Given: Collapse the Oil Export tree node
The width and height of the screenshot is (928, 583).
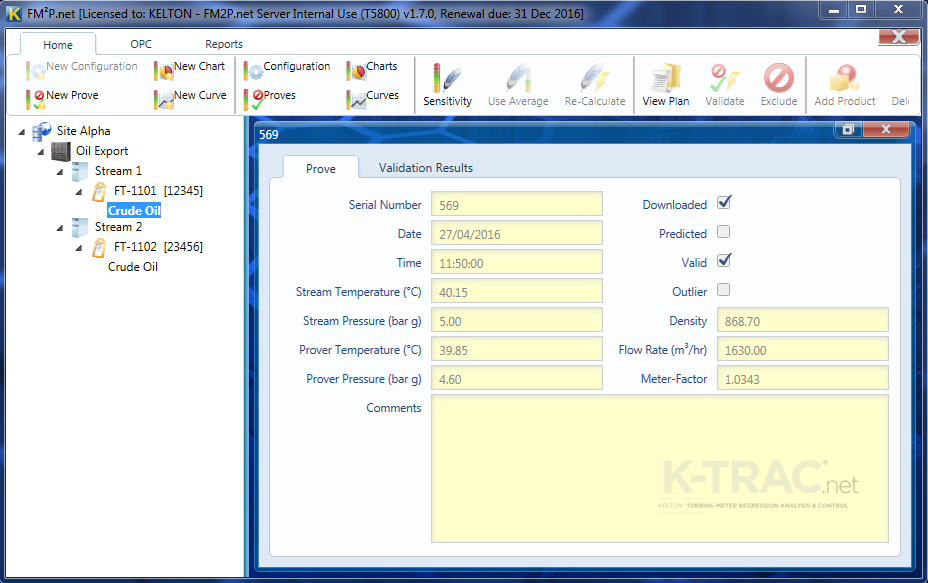Looking at the screenshot, I should click(41, 152).
